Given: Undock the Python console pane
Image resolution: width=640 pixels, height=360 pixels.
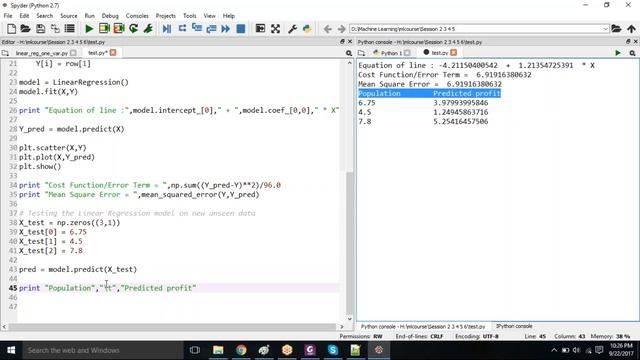Looking at the screenshot, I should tap(628, 42).
